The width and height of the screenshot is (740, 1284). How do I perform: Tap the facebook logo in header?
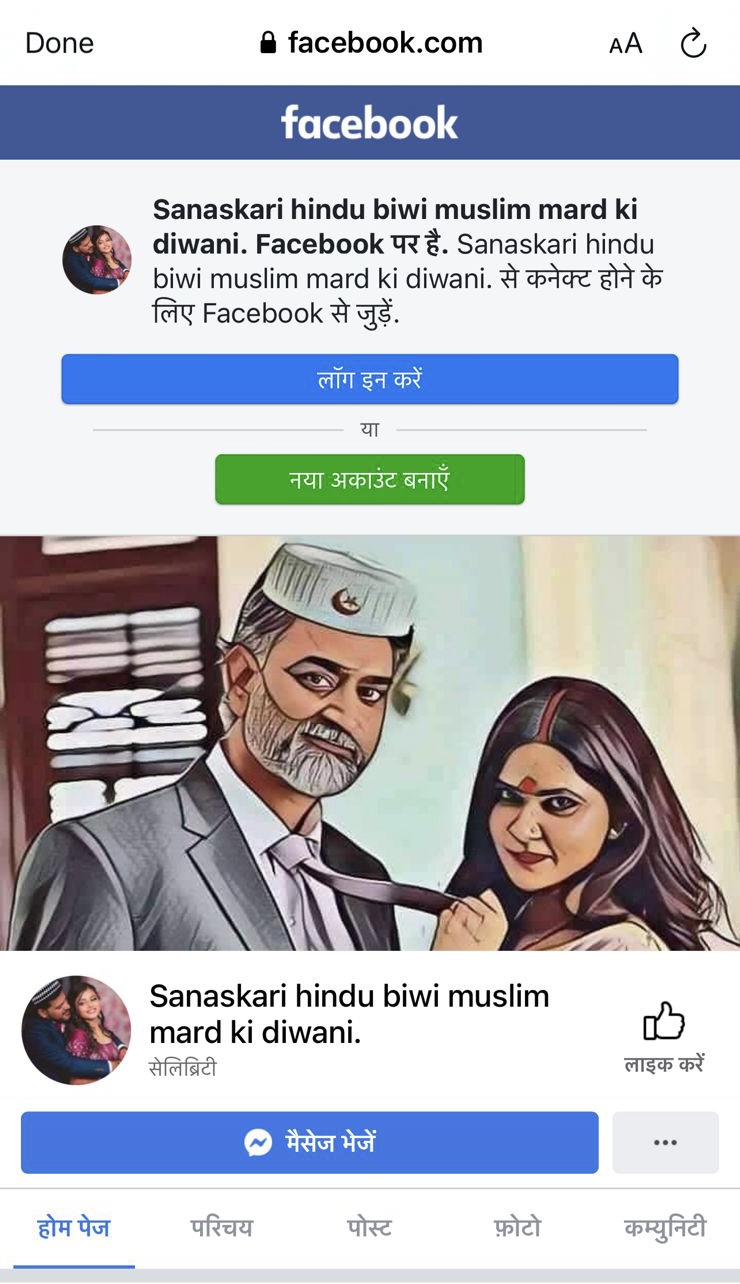click(370, 122)
